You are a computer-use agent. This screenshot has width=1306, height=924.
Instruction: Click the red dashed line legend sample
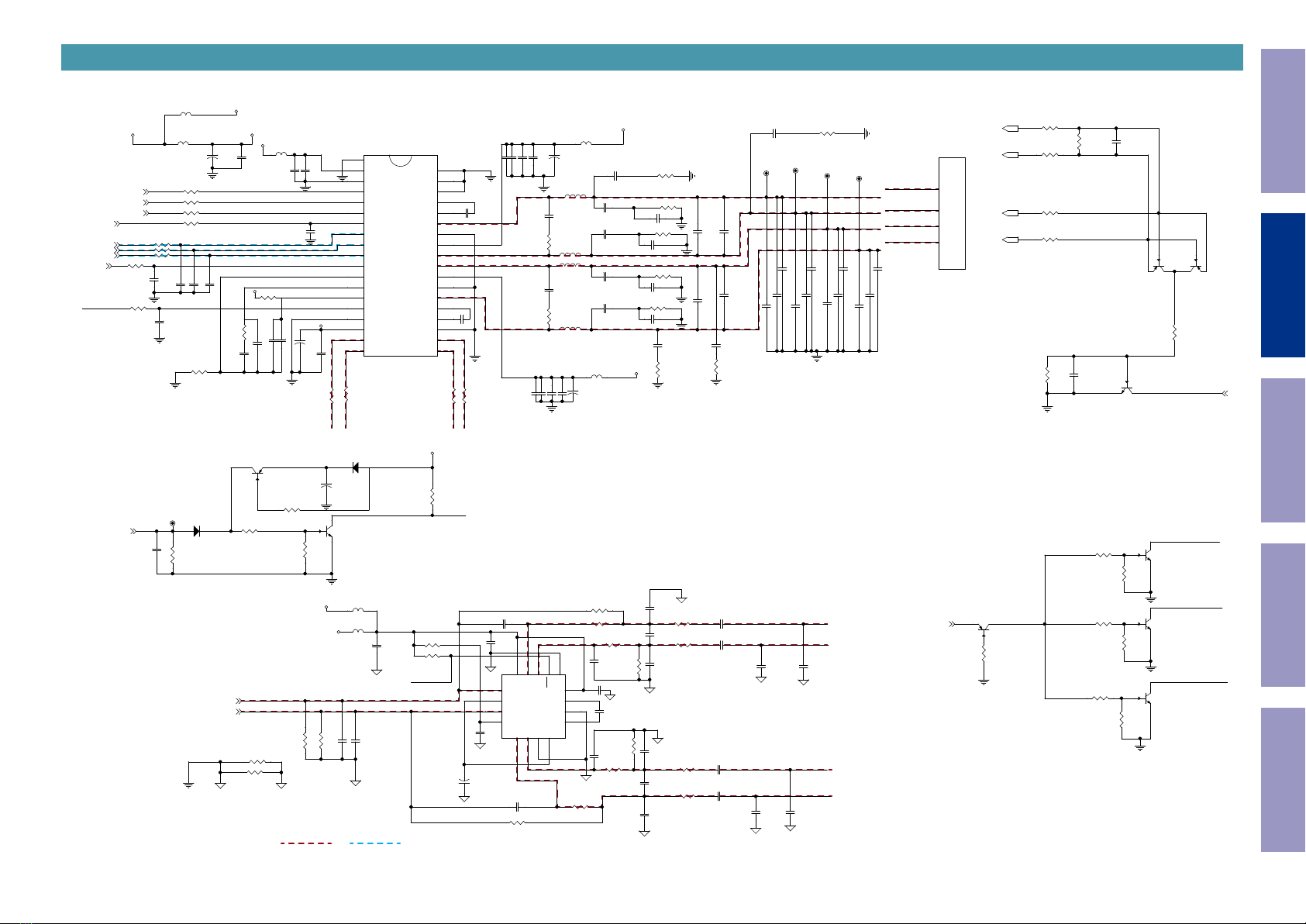point(306,843)
